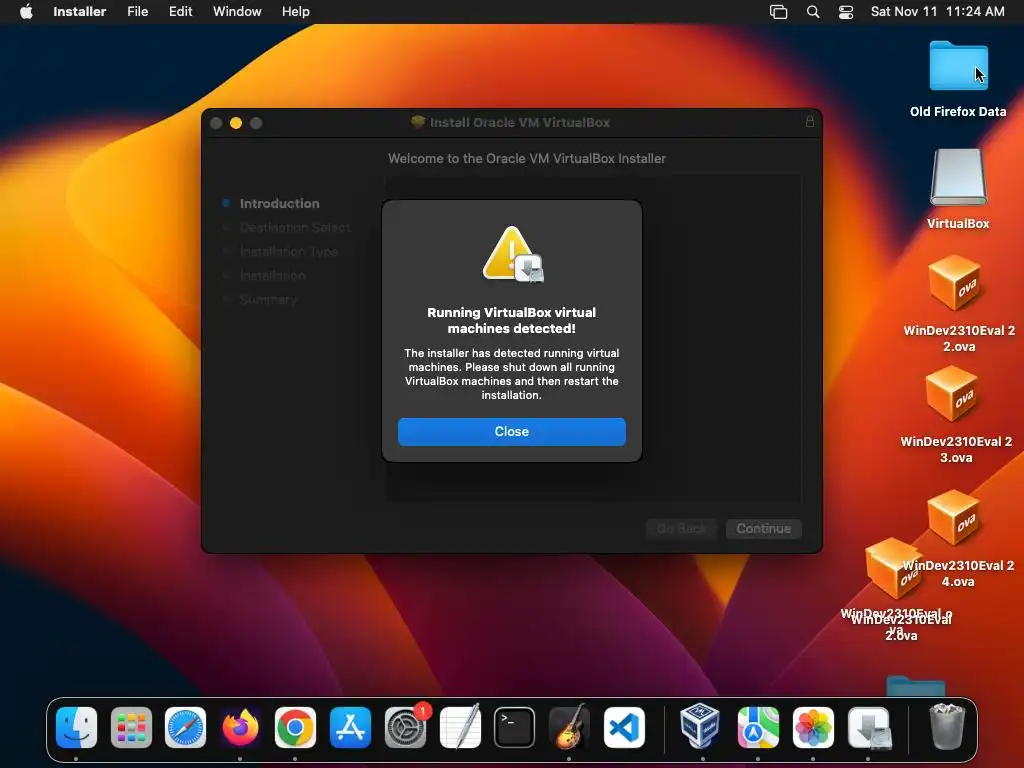Image resolution: width=1024 pixels, height=768 pixels.
Task: Click the Destination Select step label
Action: (x=295, y=227)
